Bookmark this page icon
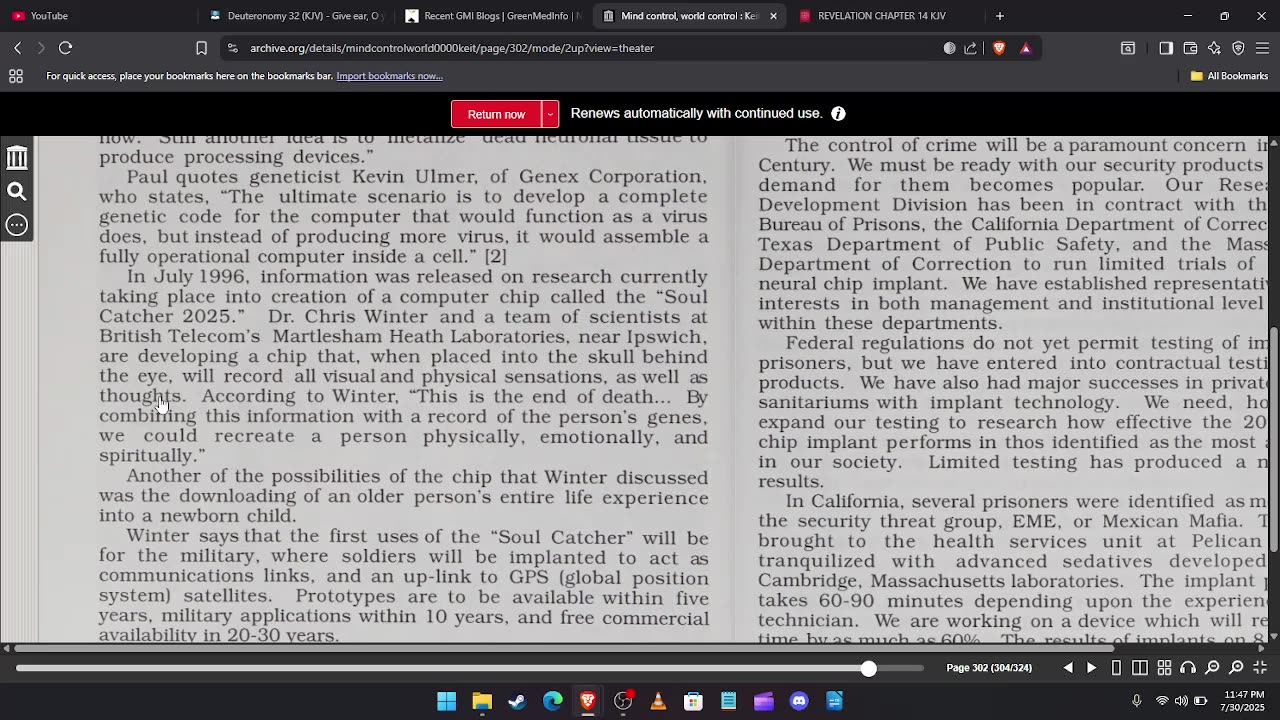Screen dimensions: 1280x720 click(201, 48)
